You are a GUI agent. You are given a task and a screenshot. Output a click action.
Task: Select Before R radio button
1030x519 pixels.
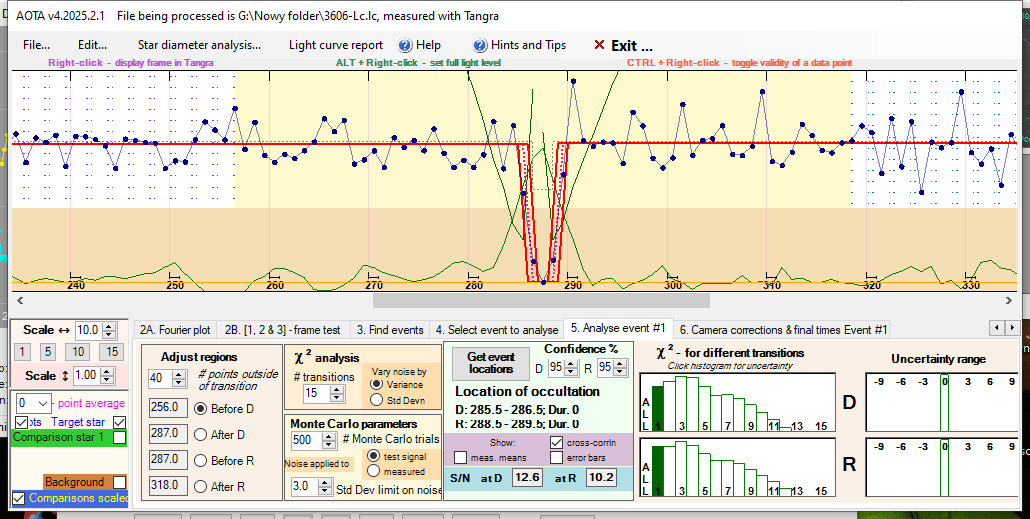201,461
